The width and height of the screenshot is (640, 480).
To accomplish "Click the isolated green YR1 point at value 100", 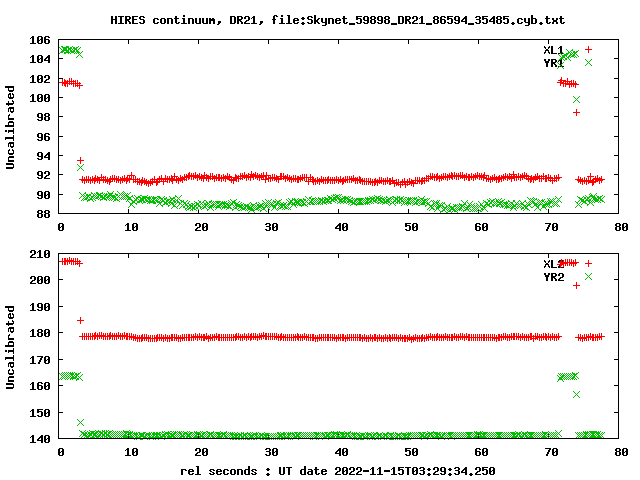I will 576,100.
